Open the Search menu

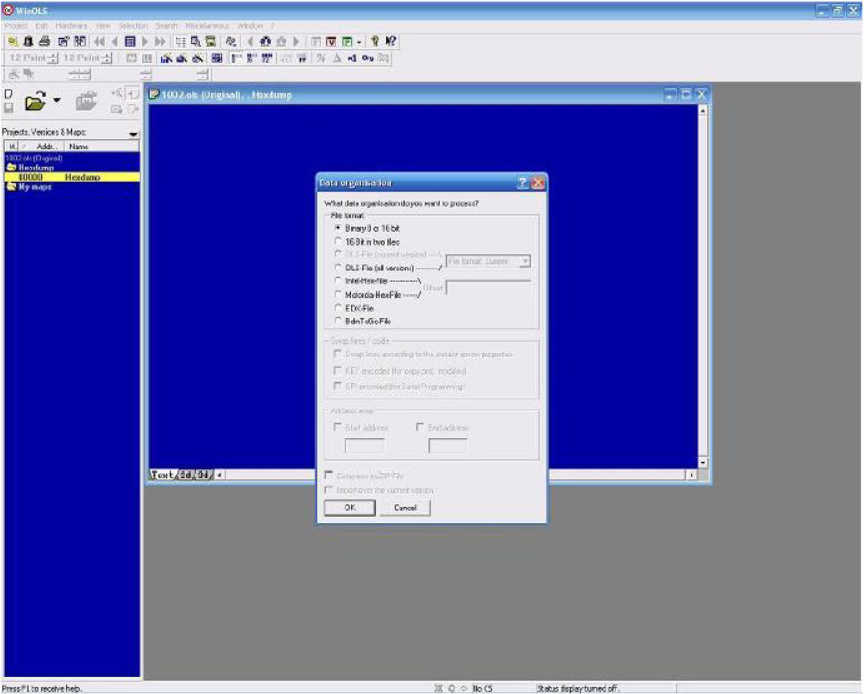166,26
